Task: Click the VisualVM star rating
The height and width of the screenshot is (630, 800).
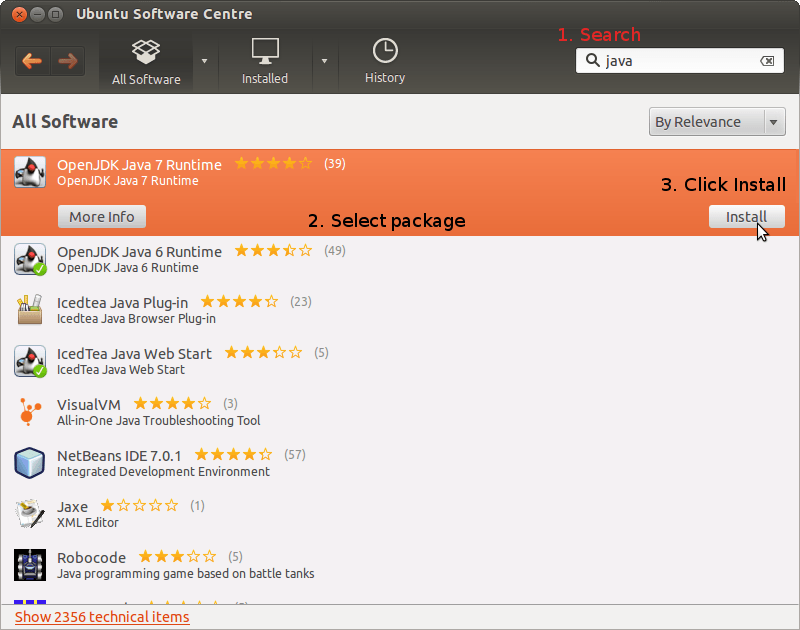Action: 172,404
